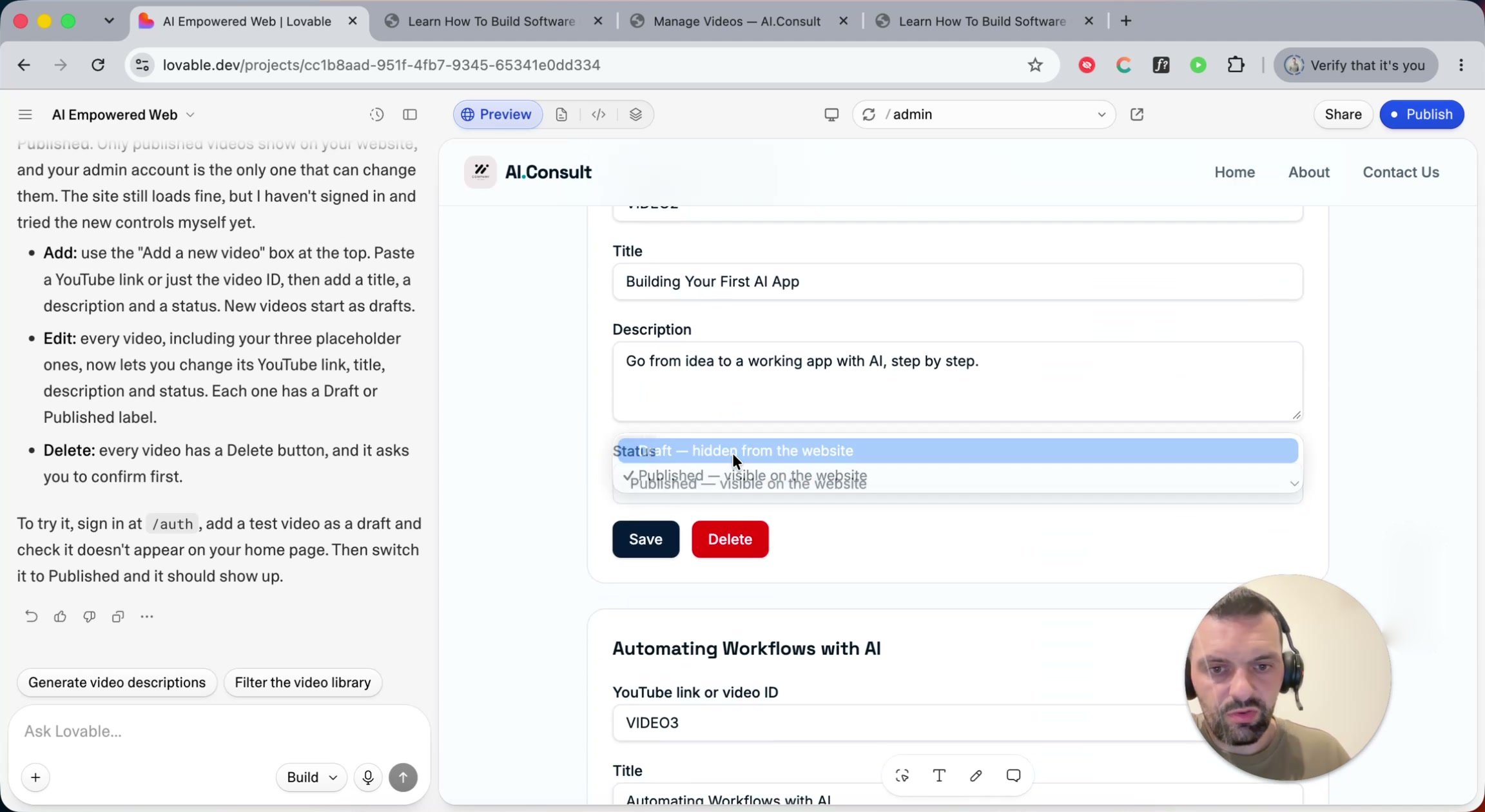This screenshot has width=1485, height=812.
Task: Open the Lovable sidebar hamburger menu
Action: (25, 115)
